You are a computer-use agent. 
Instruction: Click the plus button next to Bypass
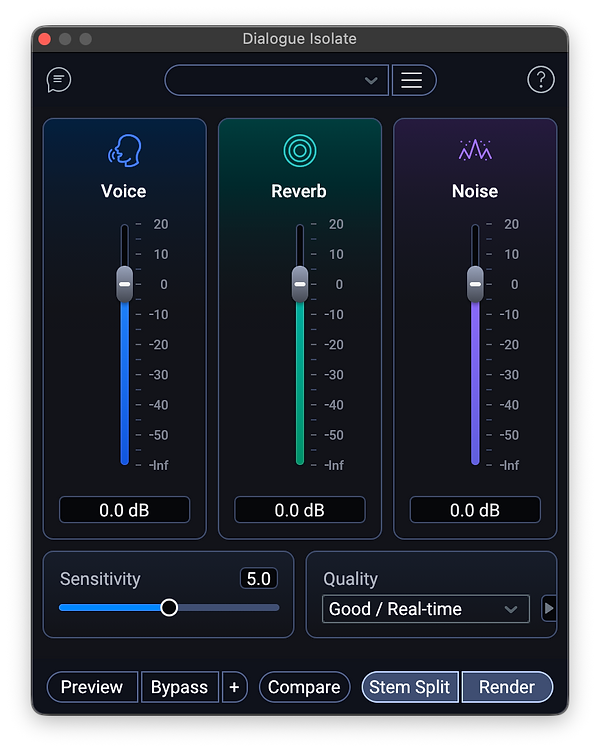[234, 687]
